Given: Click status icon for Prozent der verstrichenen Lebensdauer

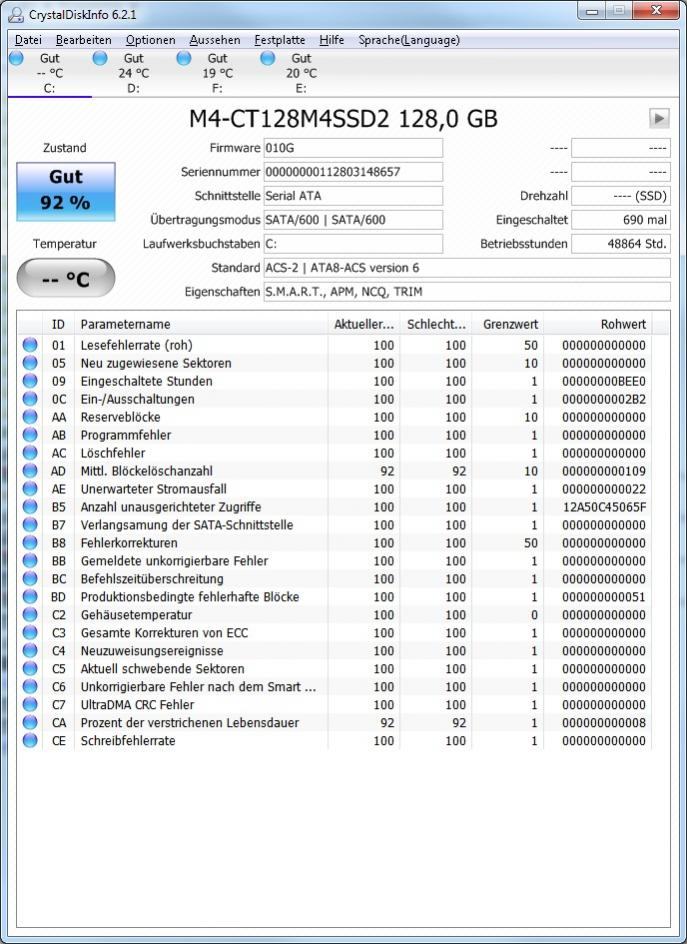Looking at the screenshot, I should pyautogui.click(x=30, y=722).
